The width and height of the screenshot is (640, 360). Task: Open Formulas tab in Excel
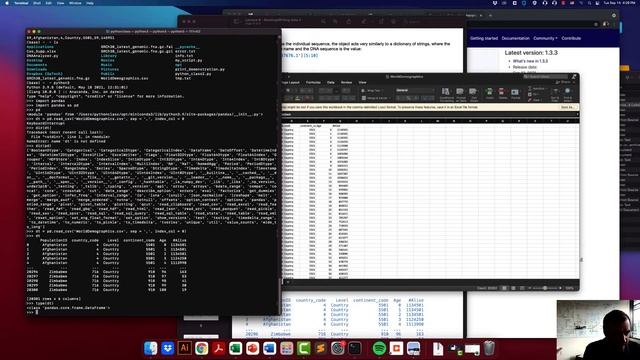tap(313, 82)
